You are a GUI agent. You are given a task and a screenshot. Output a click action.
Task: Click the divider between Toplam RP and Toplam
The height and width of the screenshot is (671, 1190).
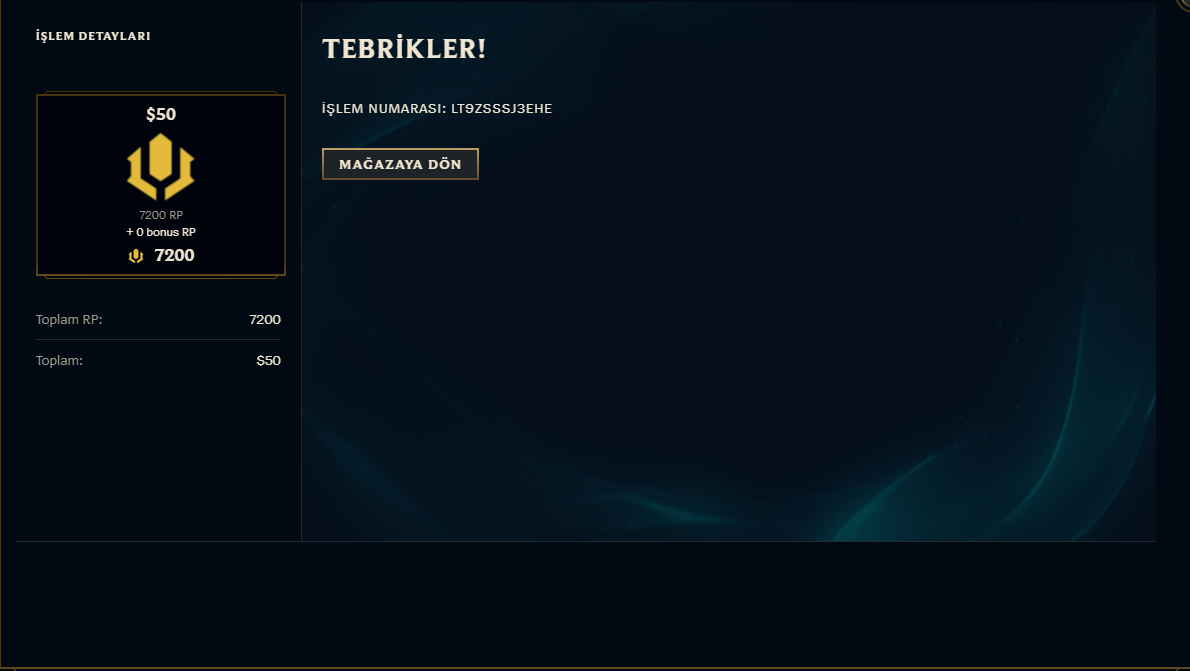click(x=158, y=339)
